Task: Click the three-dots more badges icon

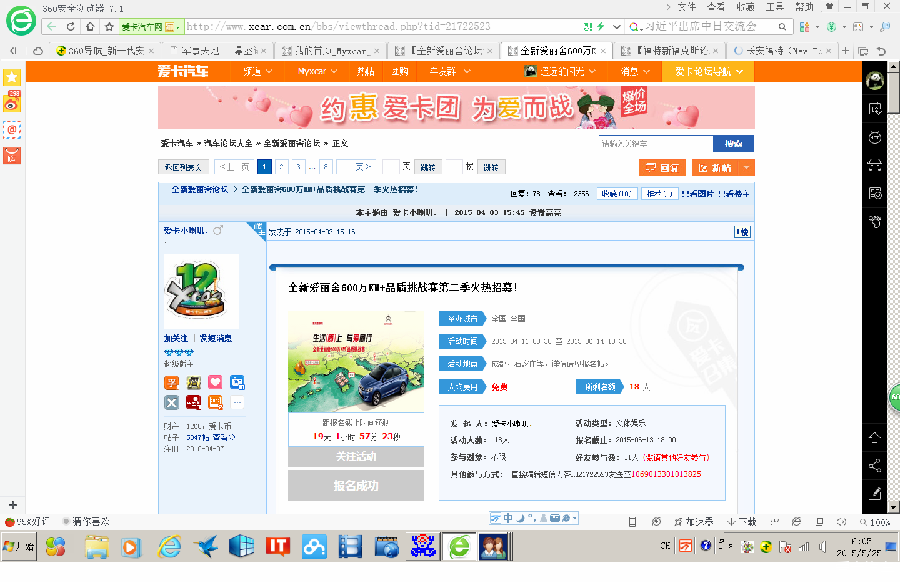Action: (x=237, y=402)
